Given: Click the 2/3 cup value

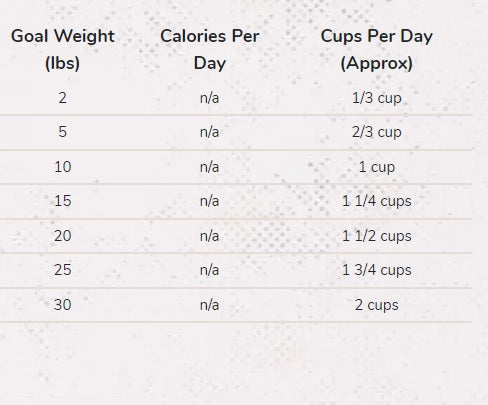Looking at the screenshot, I should 377,132.
